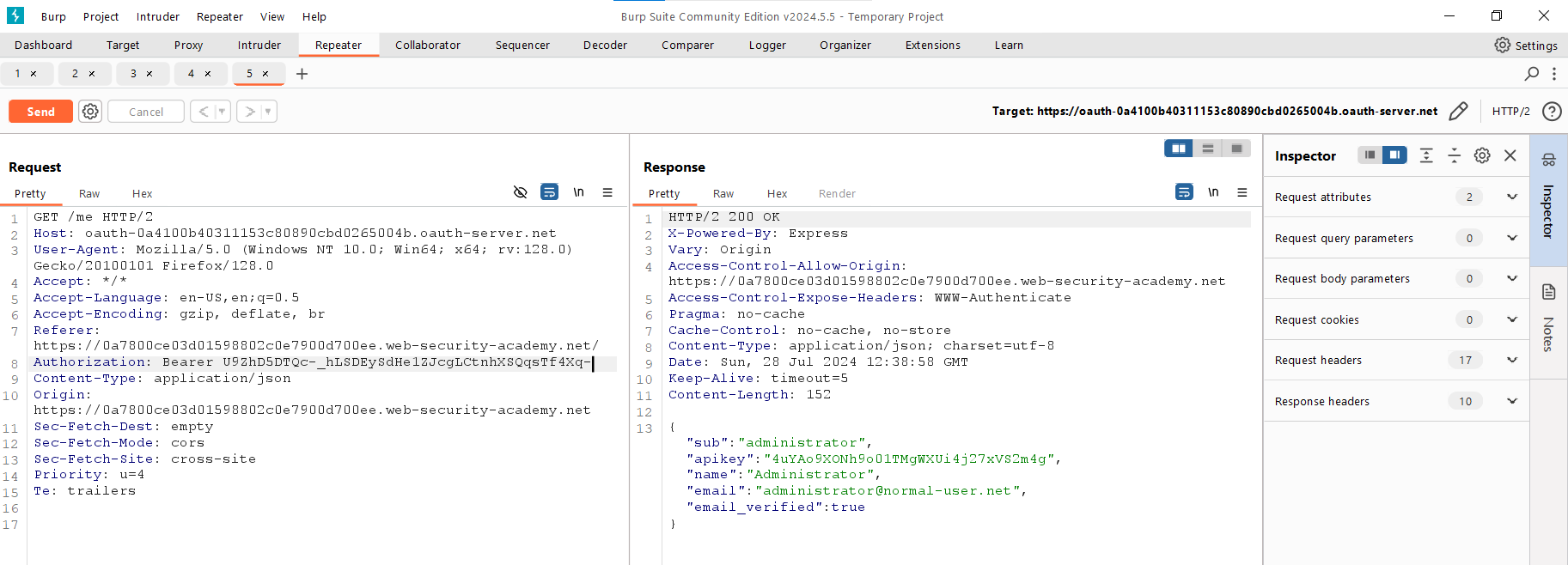Click the Inspector sidebar icon
This screenshot has height=565, width=1568.
(1548, 160)
